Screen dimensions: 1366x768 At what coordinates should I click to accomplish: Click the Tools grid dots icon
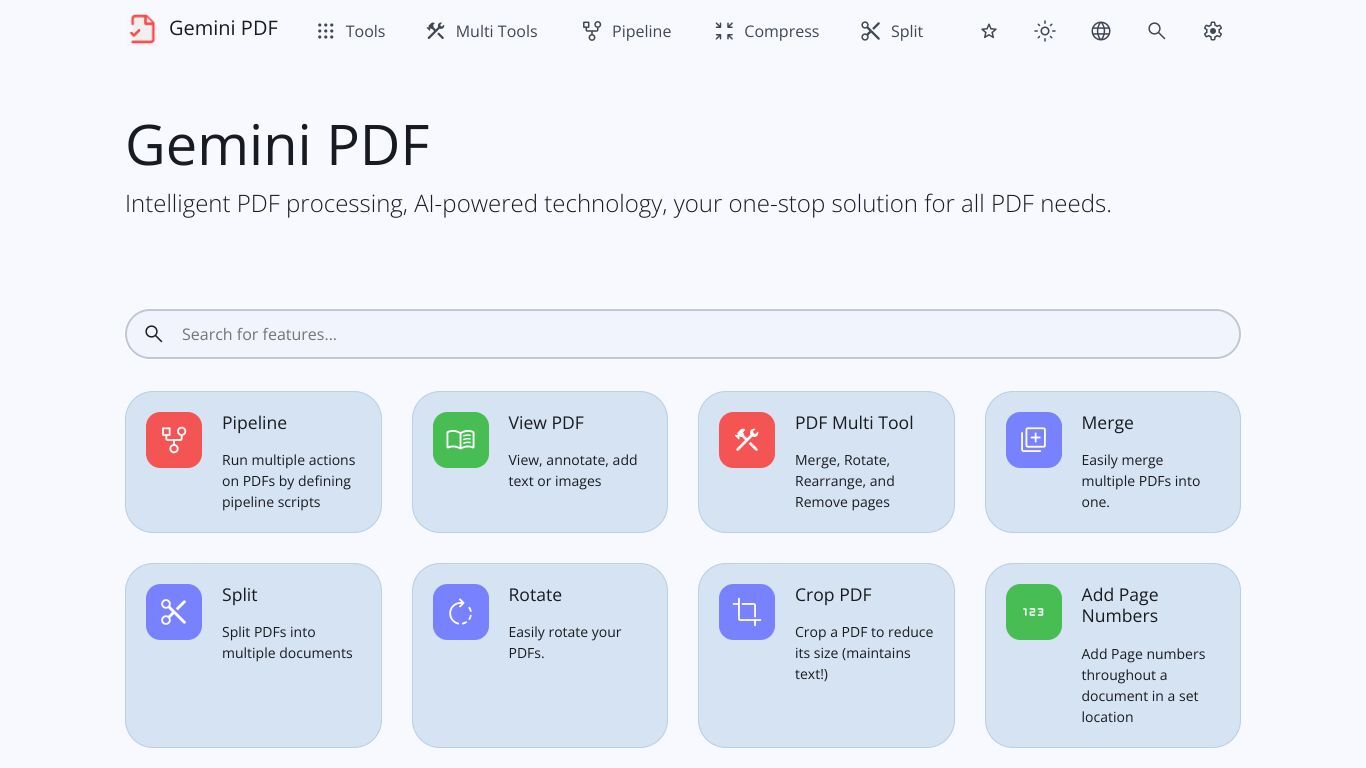(x=326, y=31)
